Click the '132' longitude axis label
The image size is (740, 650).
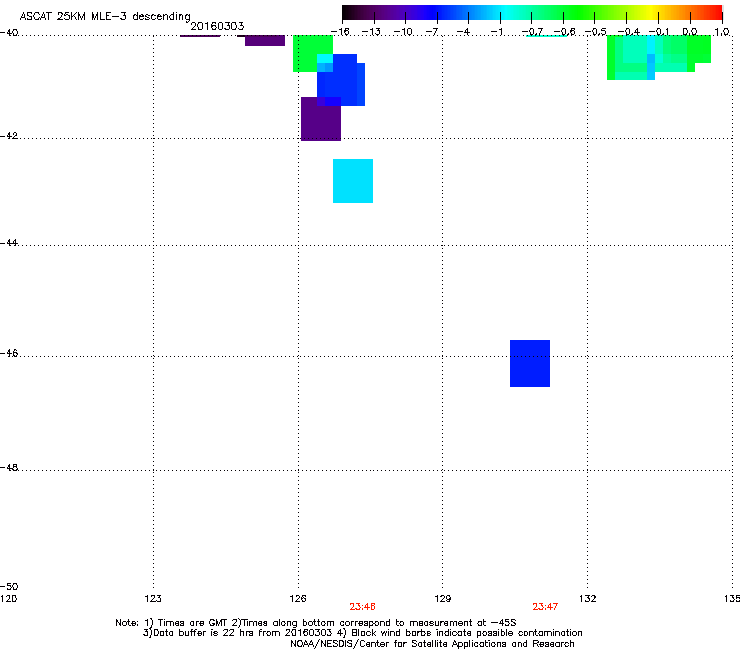tap(588, 599)
